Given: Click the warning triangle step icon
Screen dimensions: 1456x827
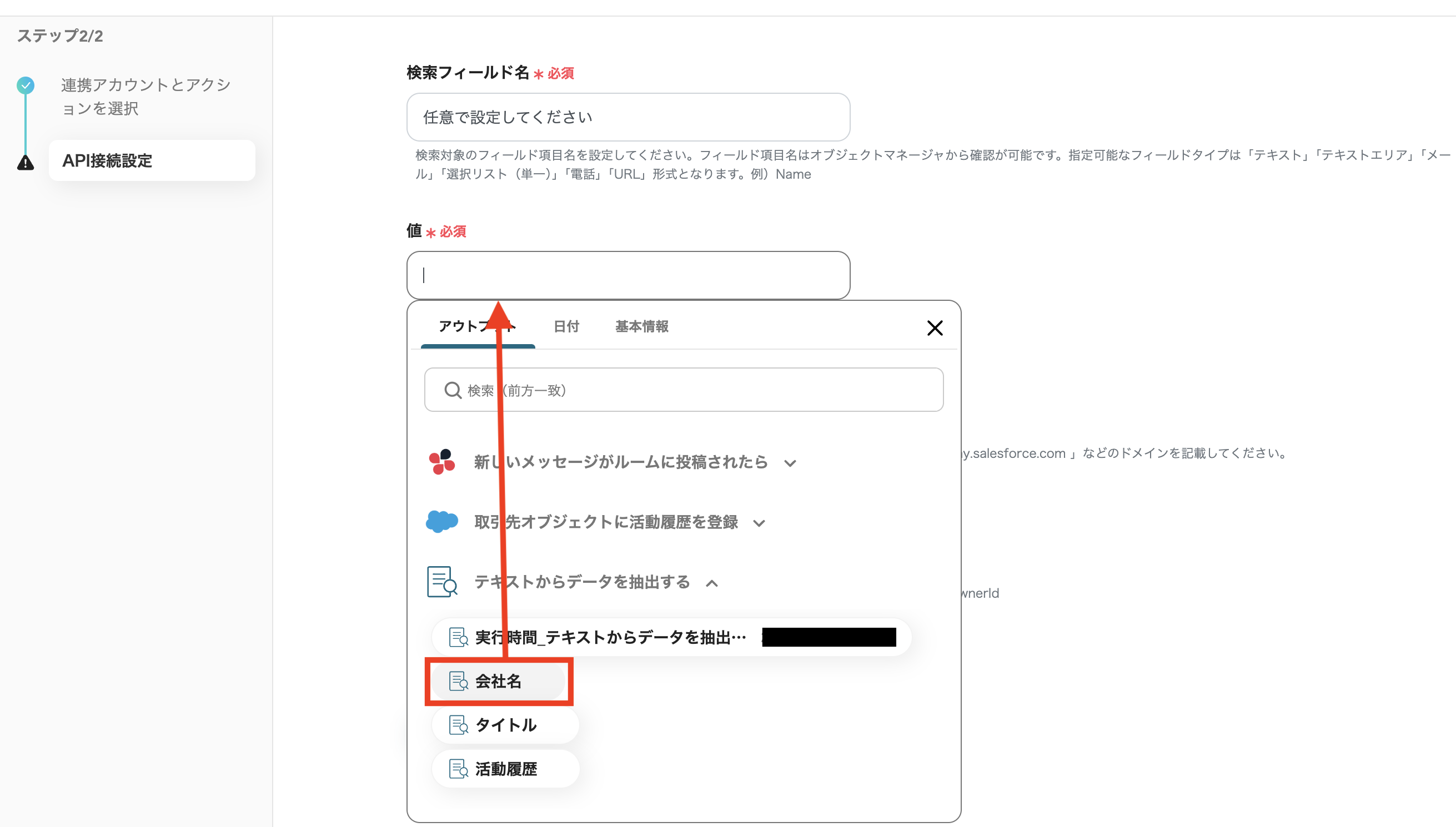Looking at the screenshot, I should (26, 163).
